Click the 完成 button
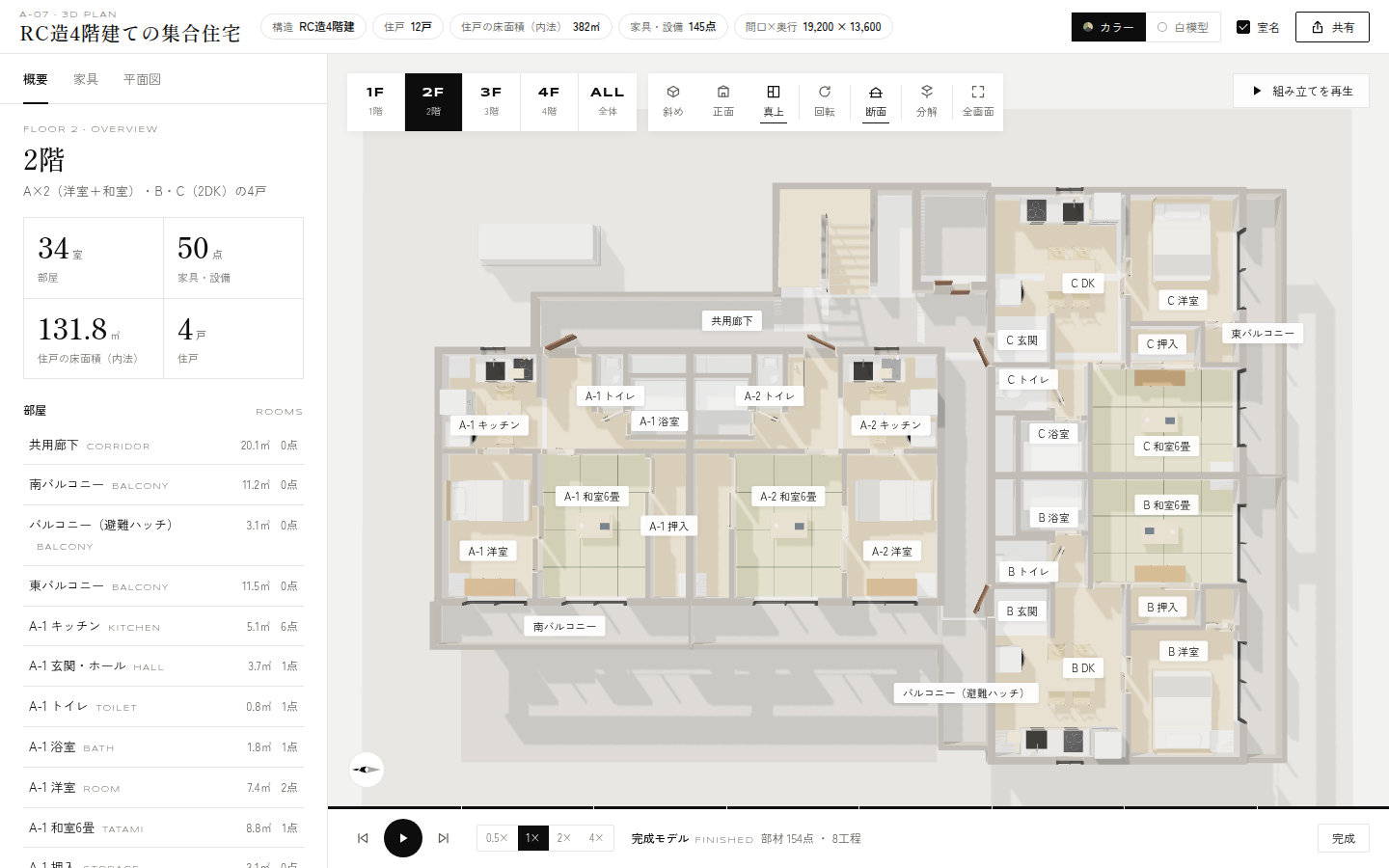 click(x=1344, y=838)
